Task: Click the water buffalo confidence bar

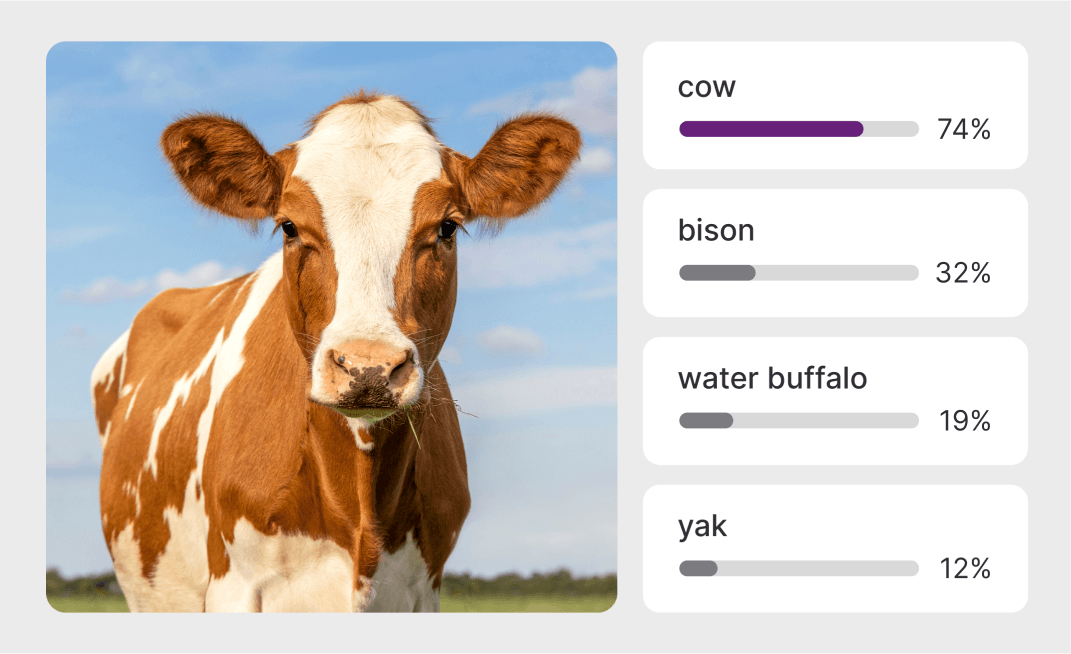Action: [706, 421]
